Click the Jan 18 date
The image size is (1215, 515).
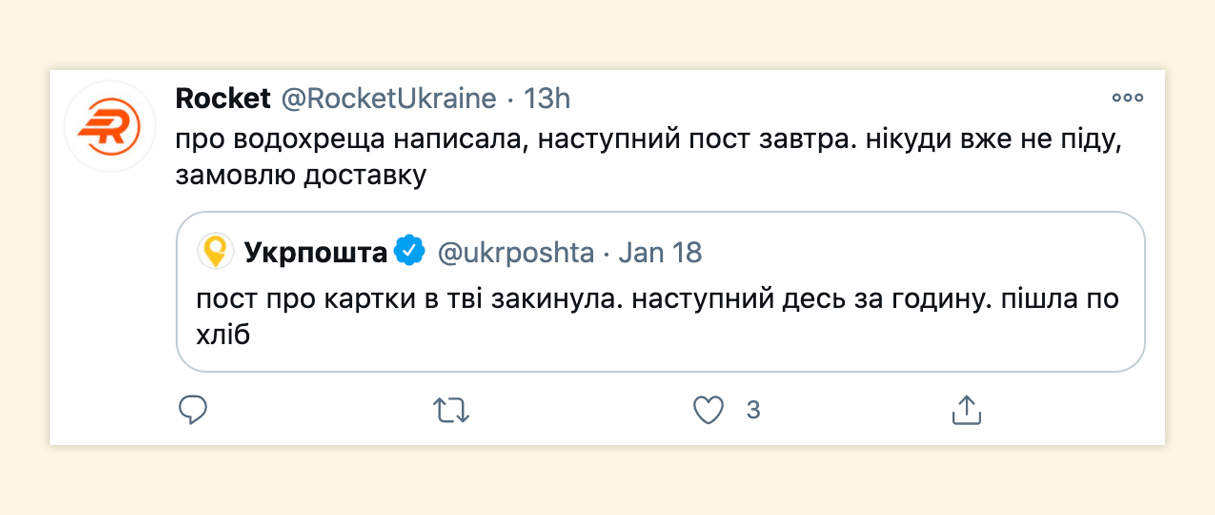(x=660, y=252)
